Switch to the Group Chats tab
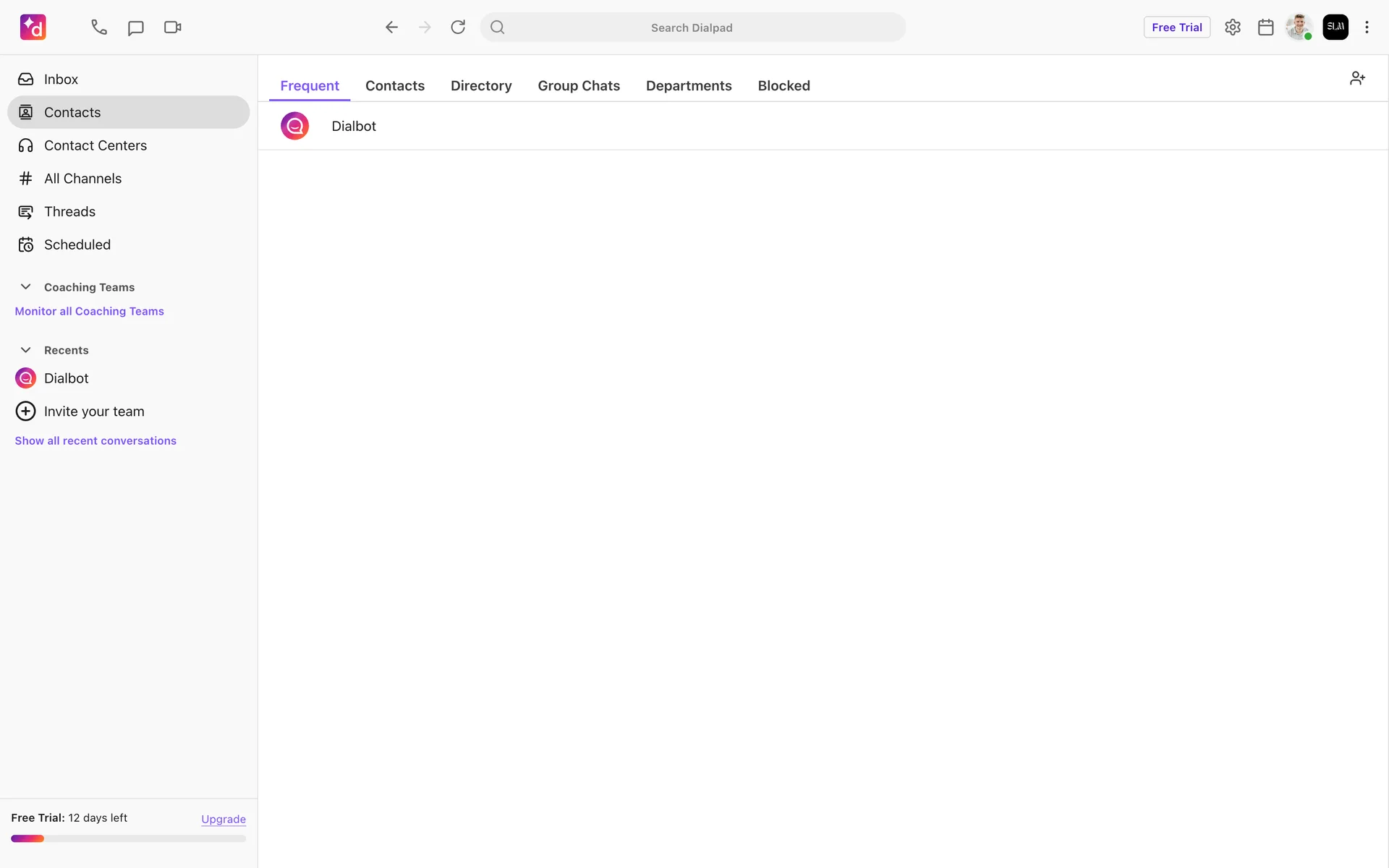This screenshot has height=868, width=1389. click(x=579, y=85)
